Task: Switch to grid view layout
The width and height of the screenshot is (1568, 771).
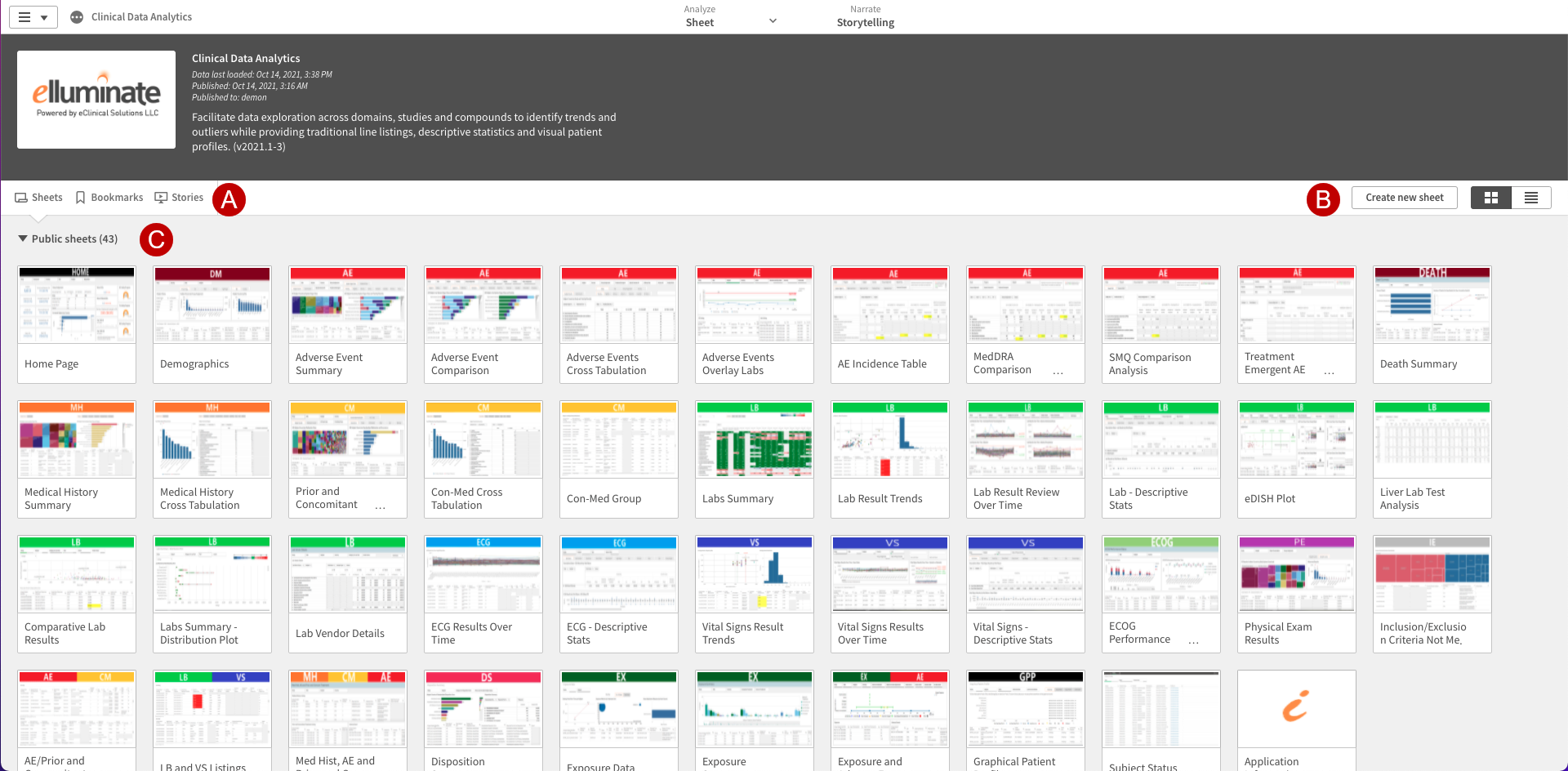Action: pyautogui.click(x=1490, y=198)
